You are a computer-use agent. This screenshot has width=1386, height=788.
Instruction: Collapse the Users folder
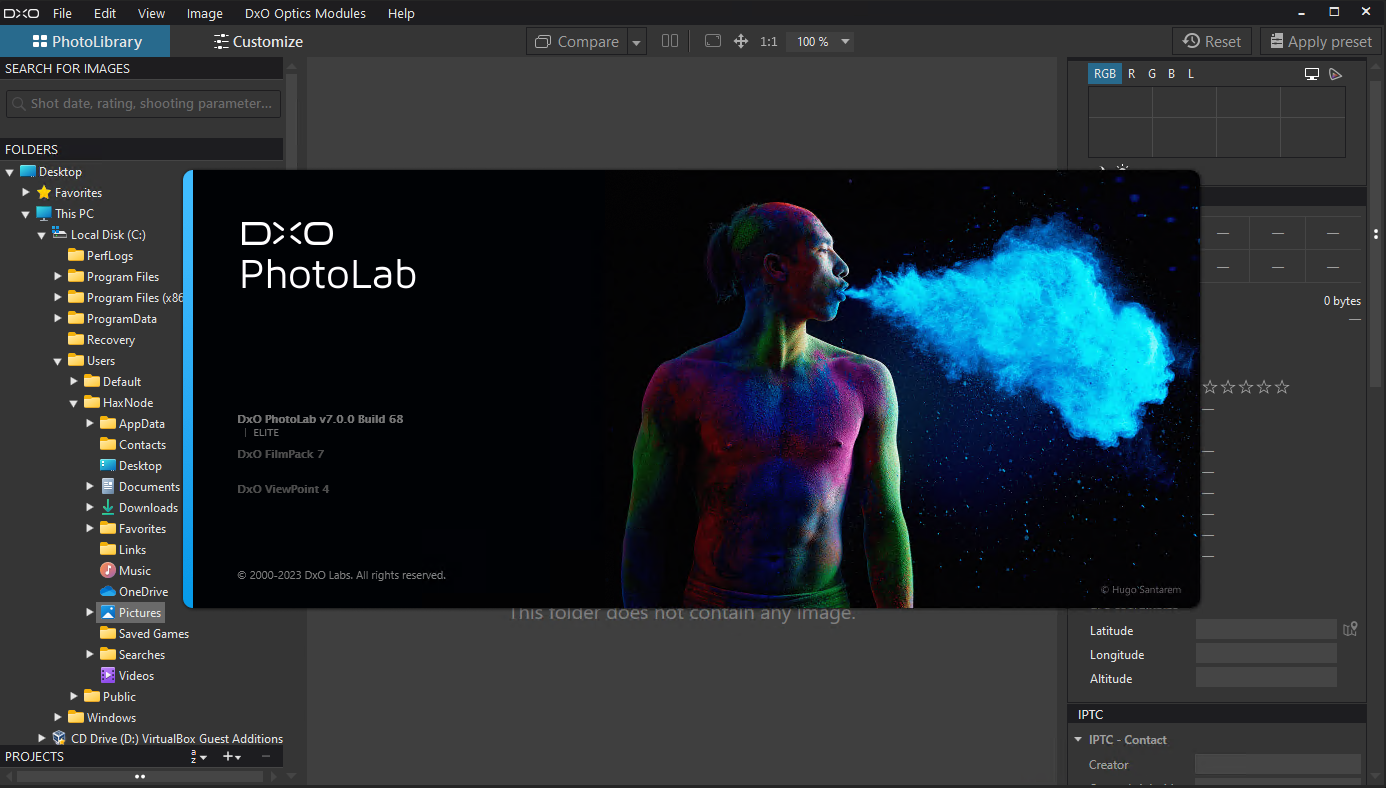[x=58, y=361]
